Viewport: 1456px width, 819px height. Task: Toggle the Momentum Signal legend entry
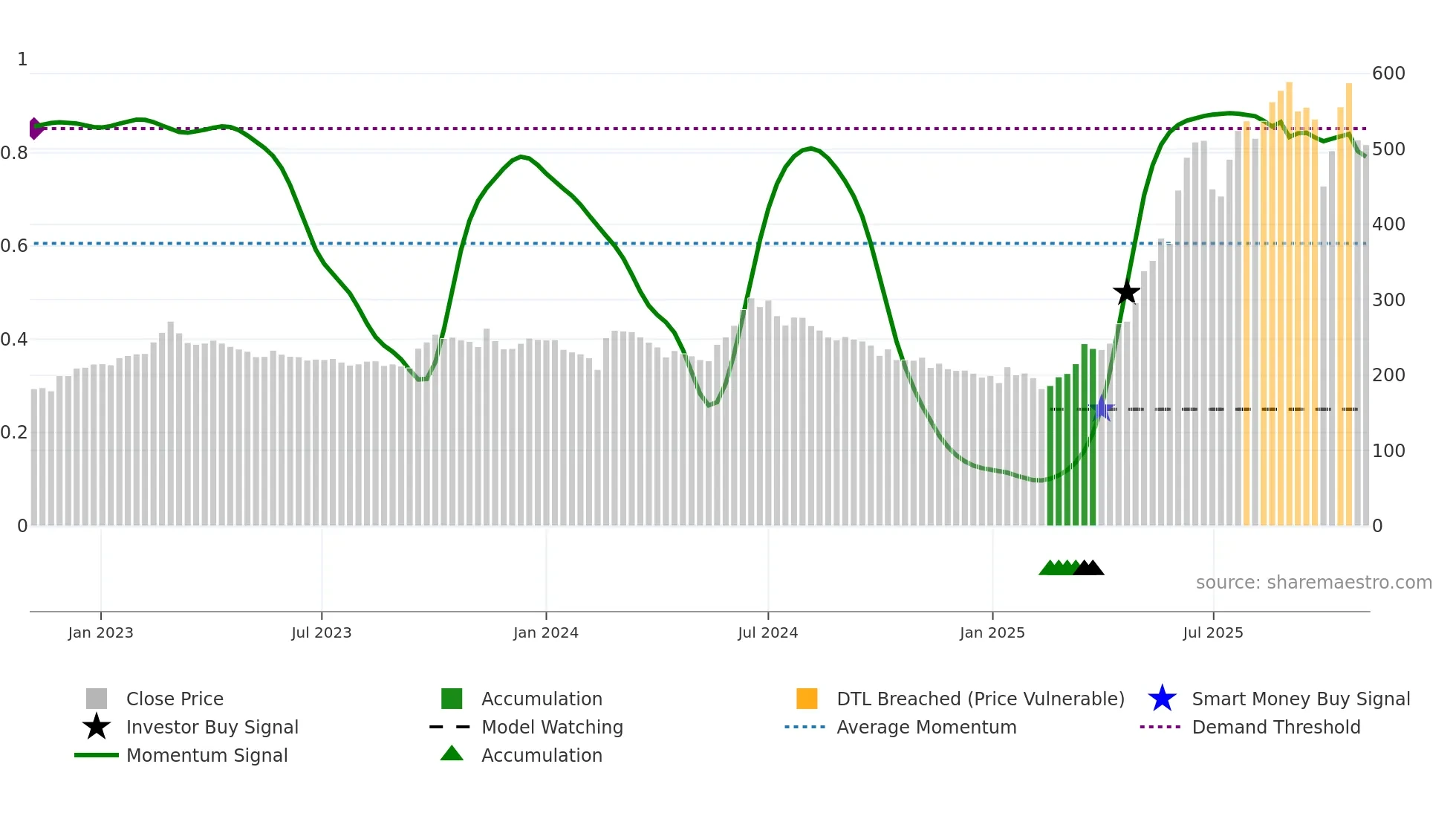[x=207, y=755]
